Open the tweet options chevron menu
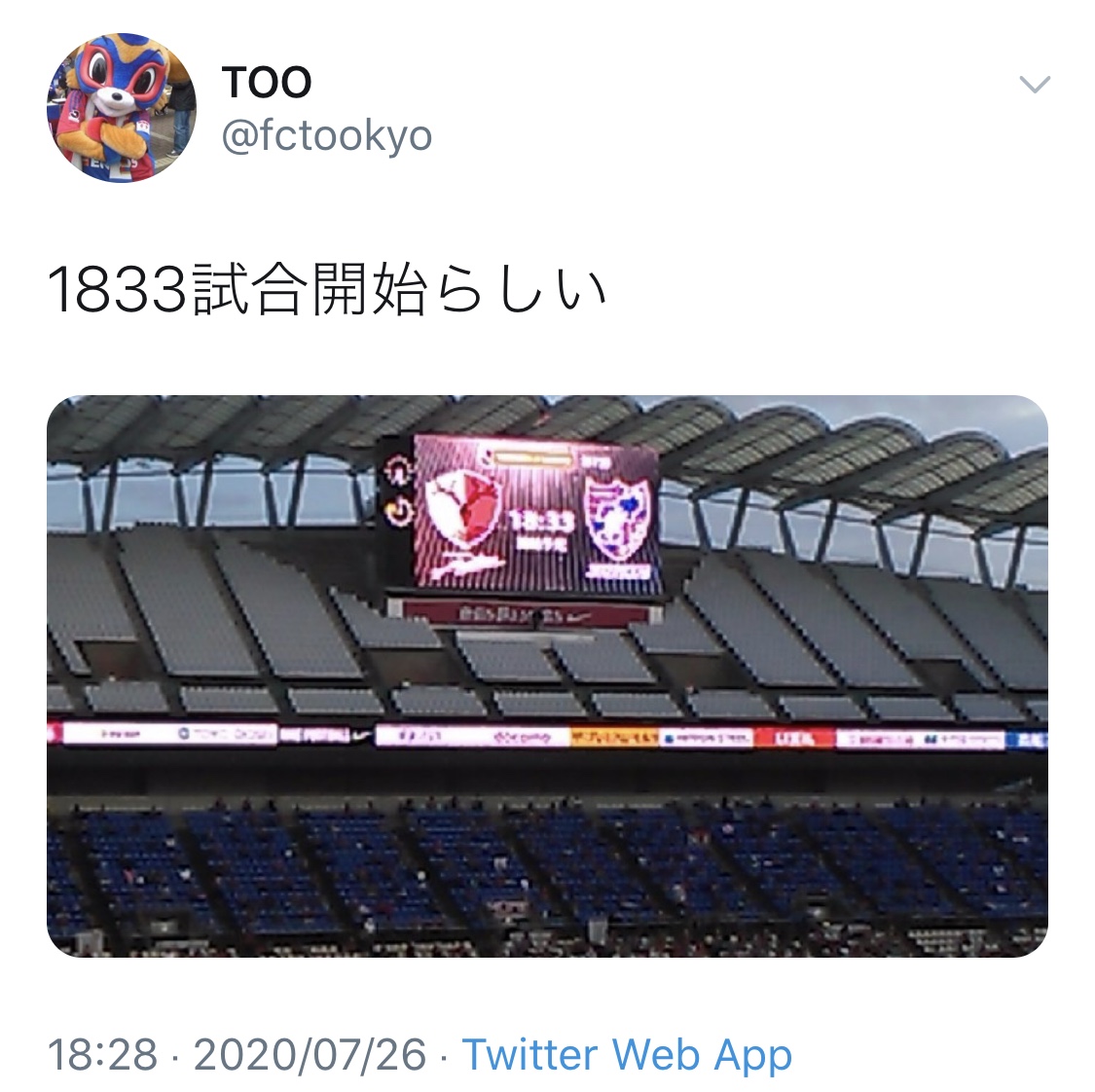 (1035, 85)
